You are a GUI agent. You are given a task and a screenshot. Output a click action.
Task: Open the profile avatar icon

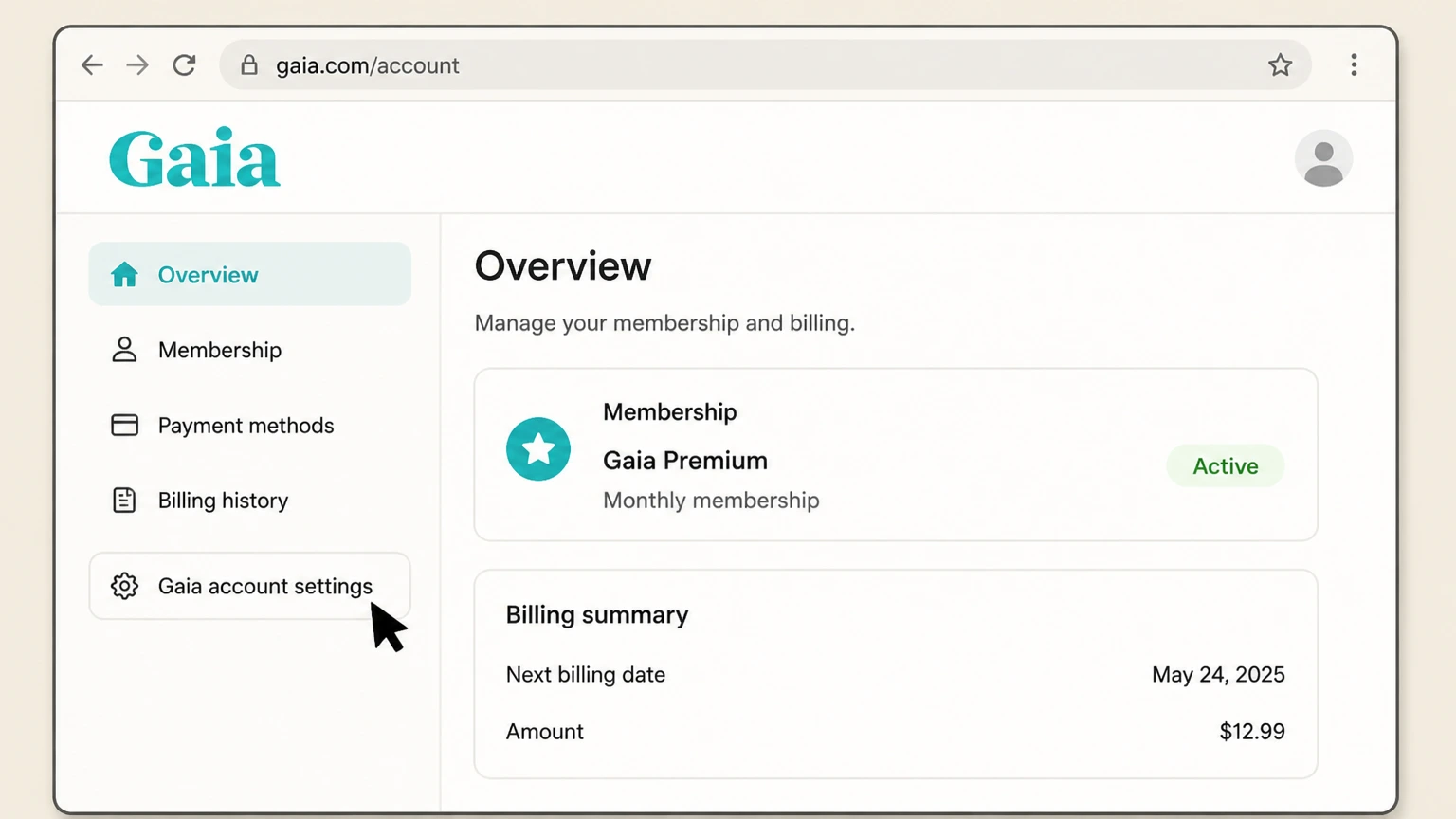[x=1323, y=158]
